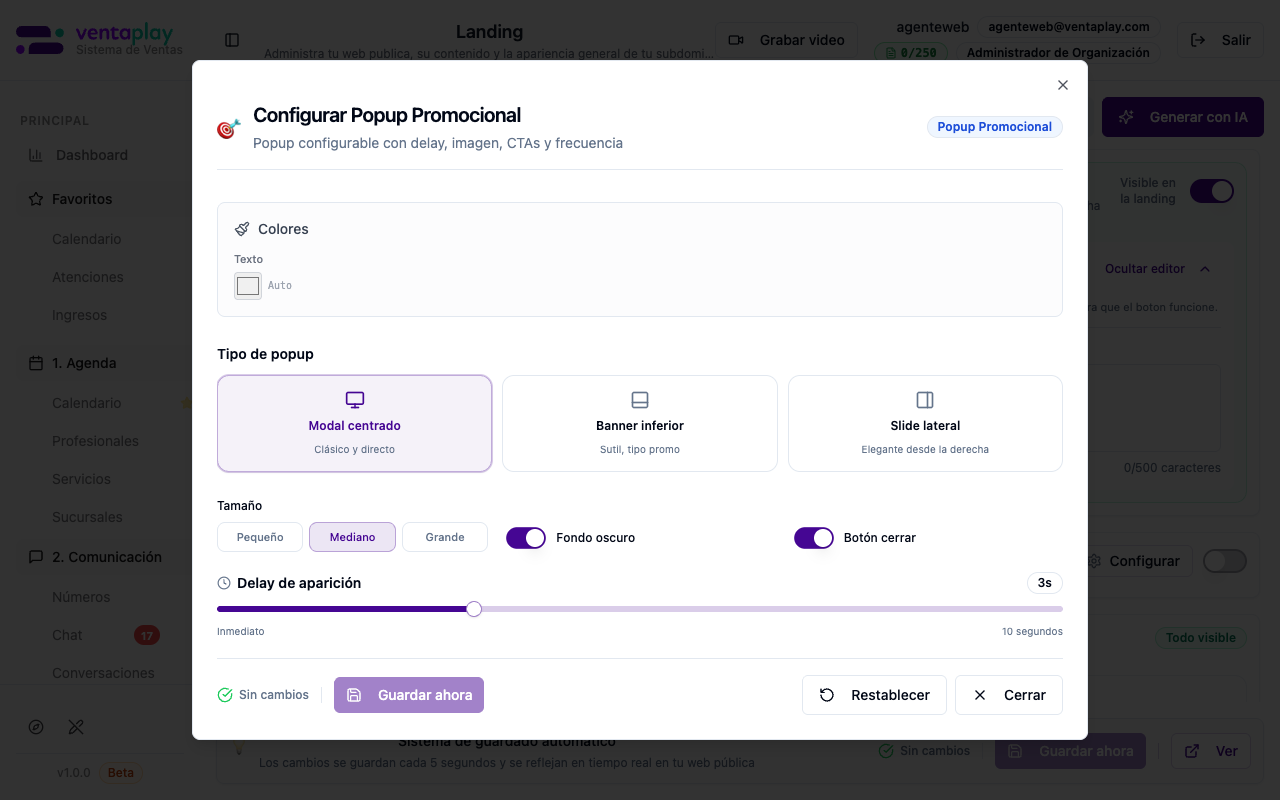Click the Salir logout icon
Screen dimensions: 1280x800
pos(1197,40)
